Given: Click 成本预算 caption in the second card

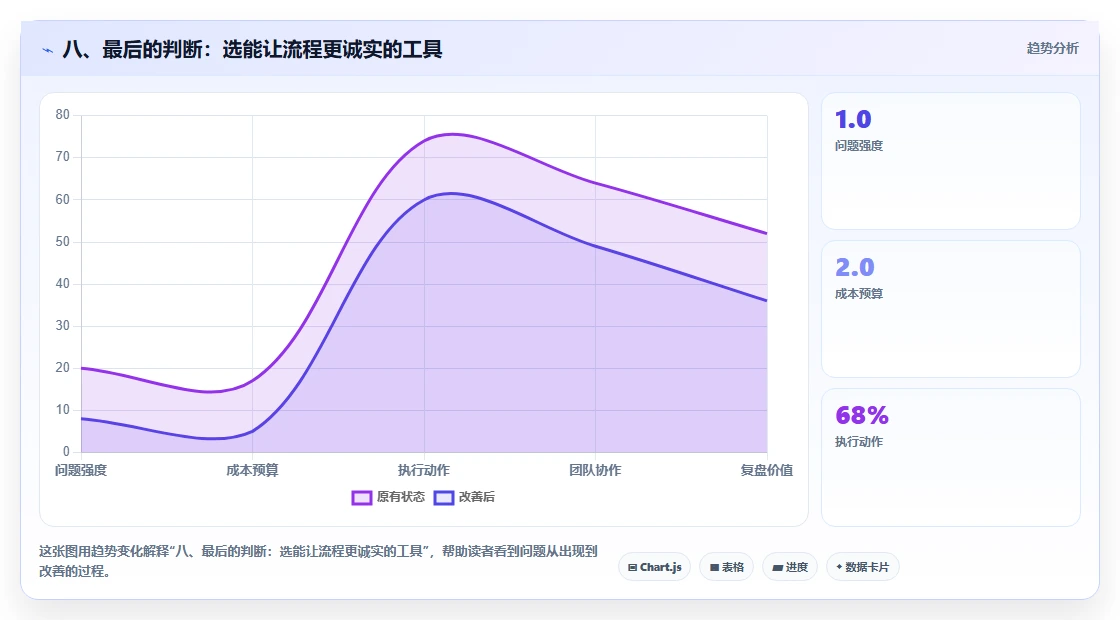Looking at the screenshot, I should (859, 294).
